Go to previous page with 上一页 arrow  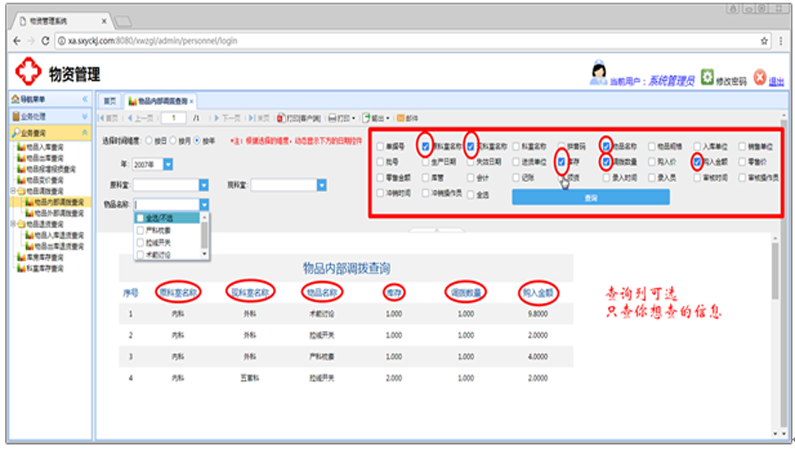130,117
